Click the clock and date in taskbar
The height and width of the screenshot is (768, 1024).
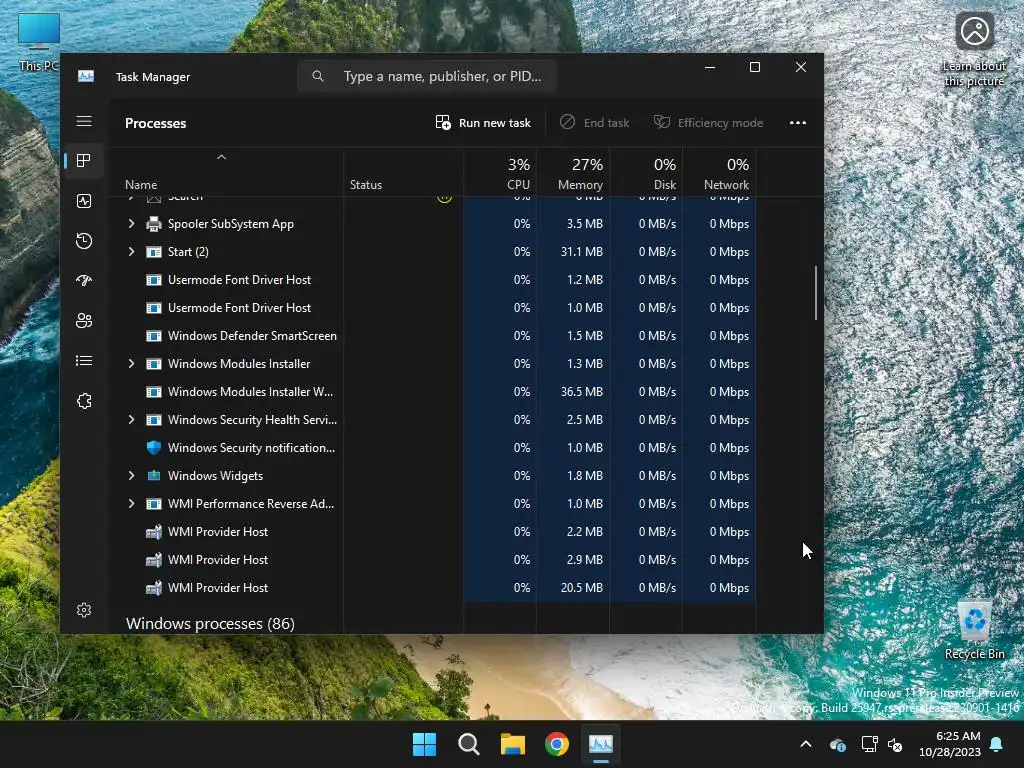tap(949, 744)
